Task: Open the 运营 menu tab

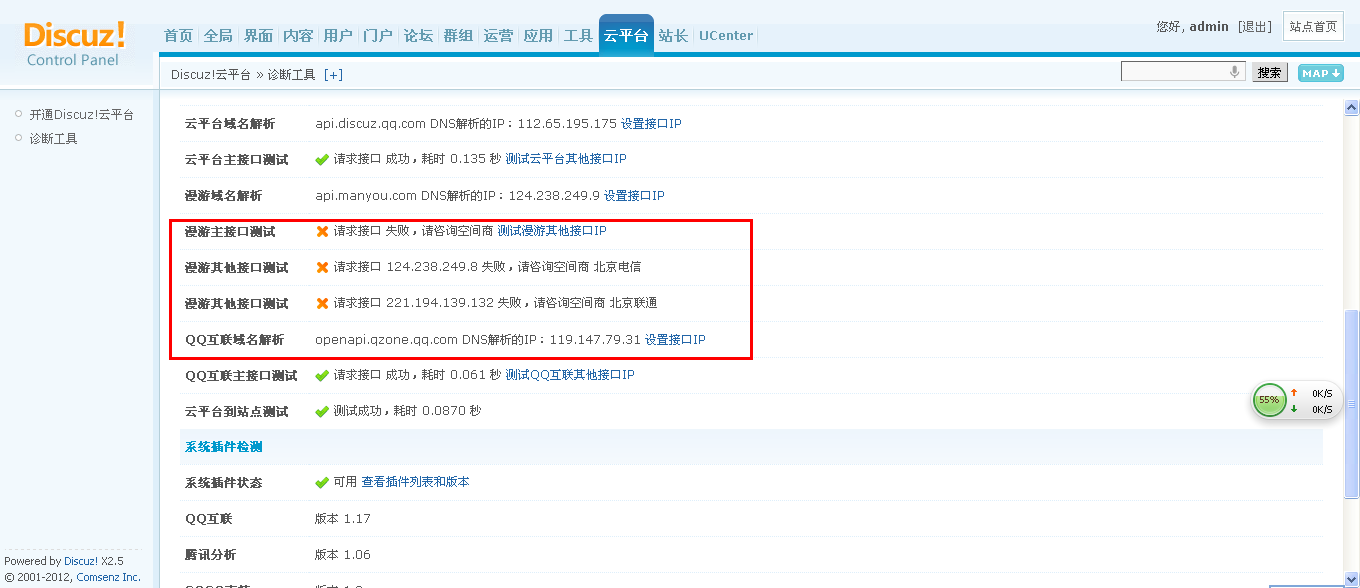Action: [x=498, y=35]
